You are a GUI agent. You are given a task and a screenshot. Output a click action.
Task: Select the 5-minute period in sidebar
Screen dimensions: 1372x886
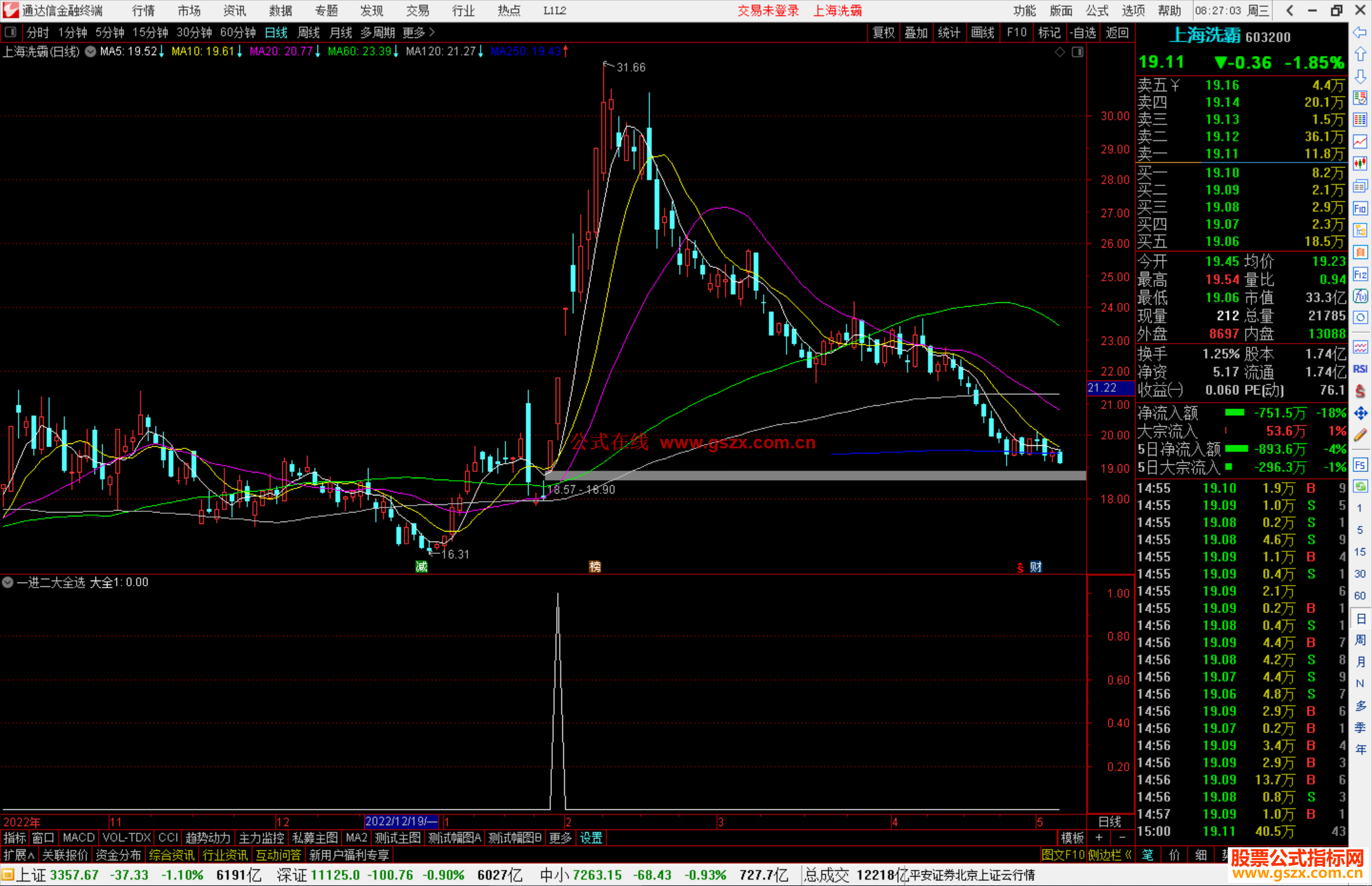click(1360, 530)
